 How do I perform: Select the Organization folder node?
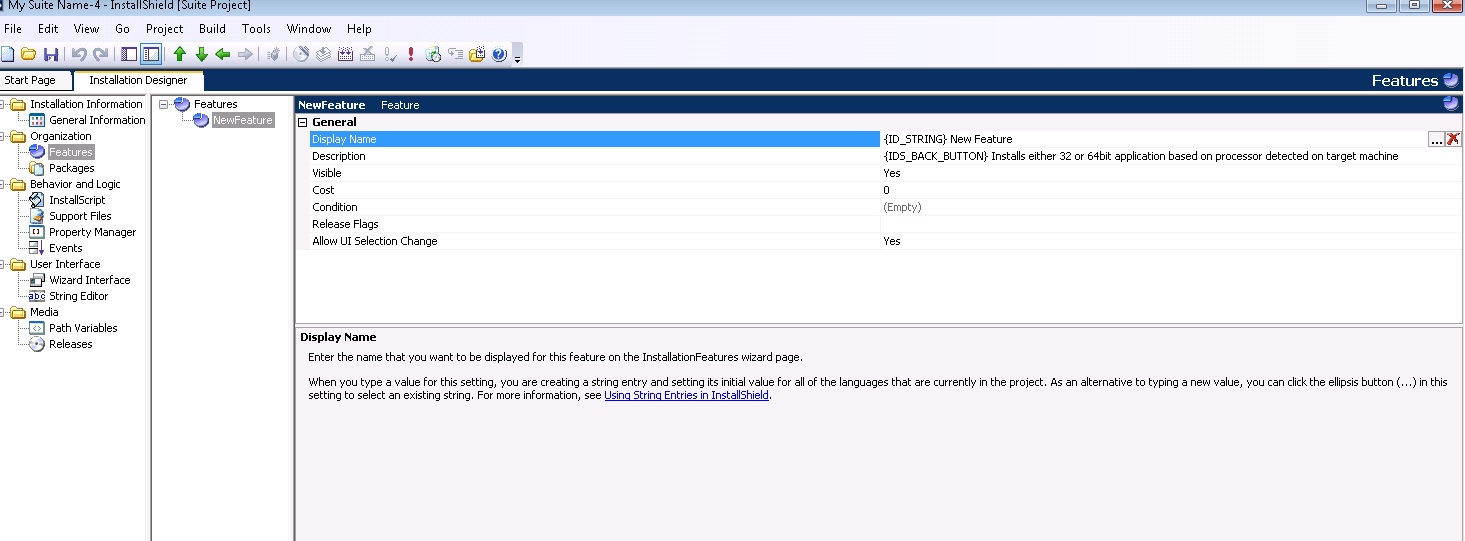coord(60,136)
